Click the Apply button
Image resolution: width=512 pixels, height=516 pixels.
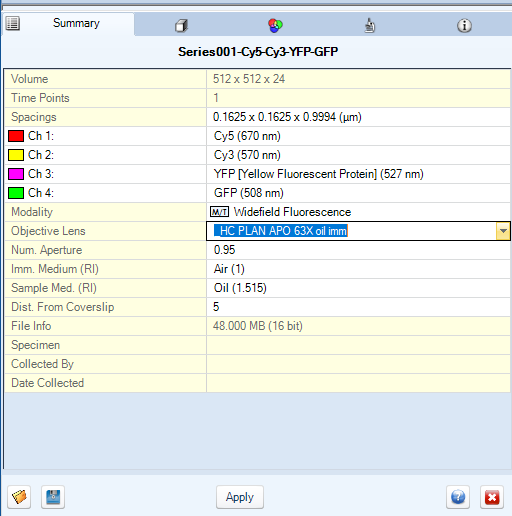click(x=240, y=497)
